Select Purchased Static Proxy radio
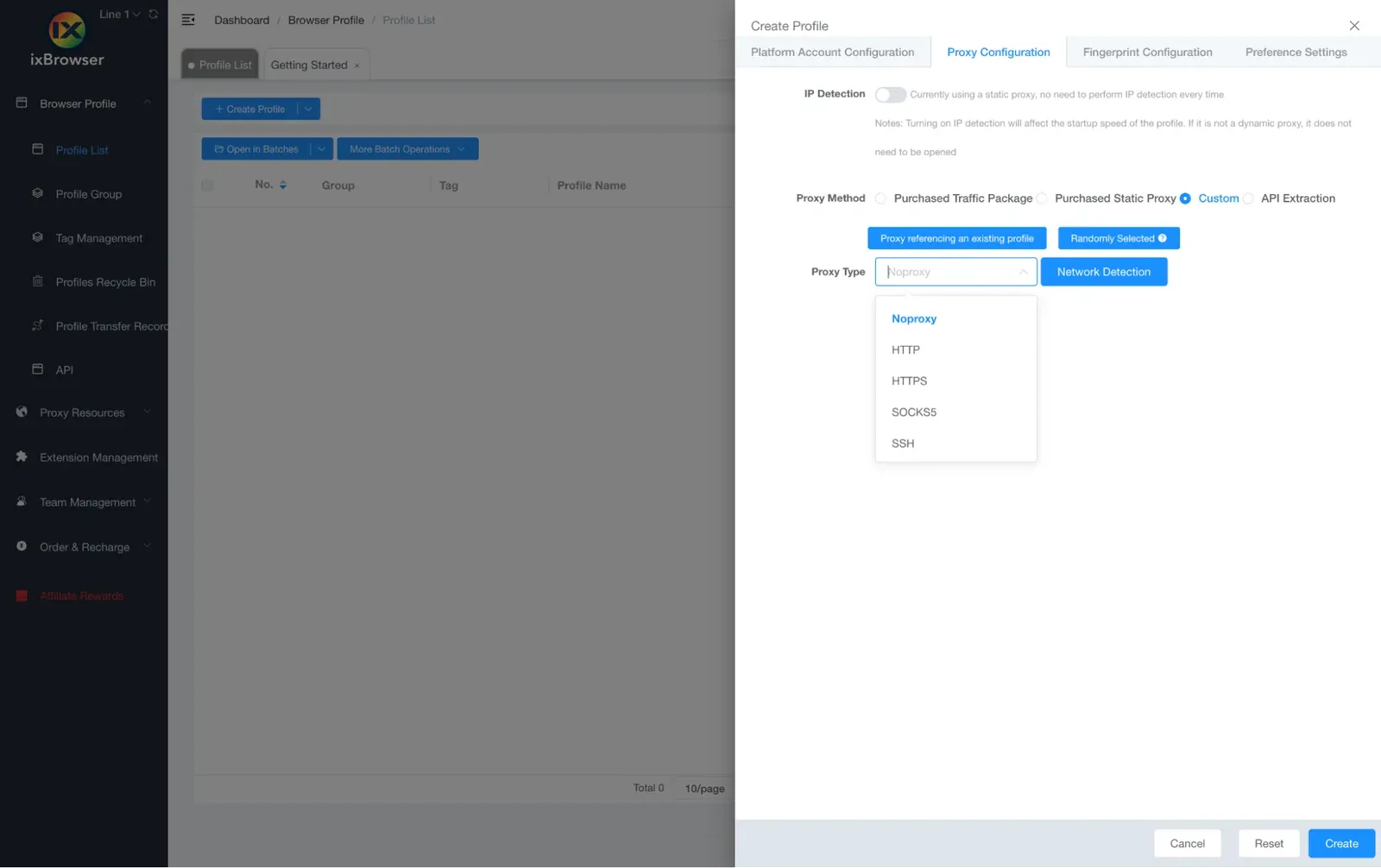This screenshot has height=868, width=1381. click(1042, 198)
